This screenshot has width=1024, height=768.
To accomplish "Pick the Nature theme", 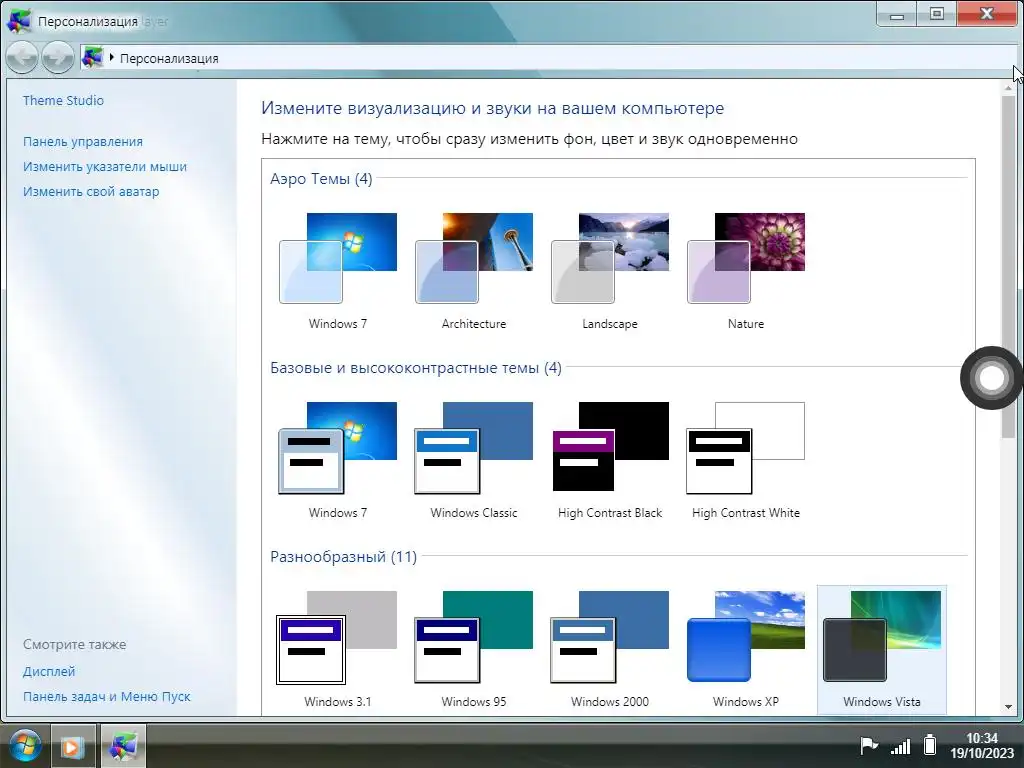I will [x=746, y=270].
